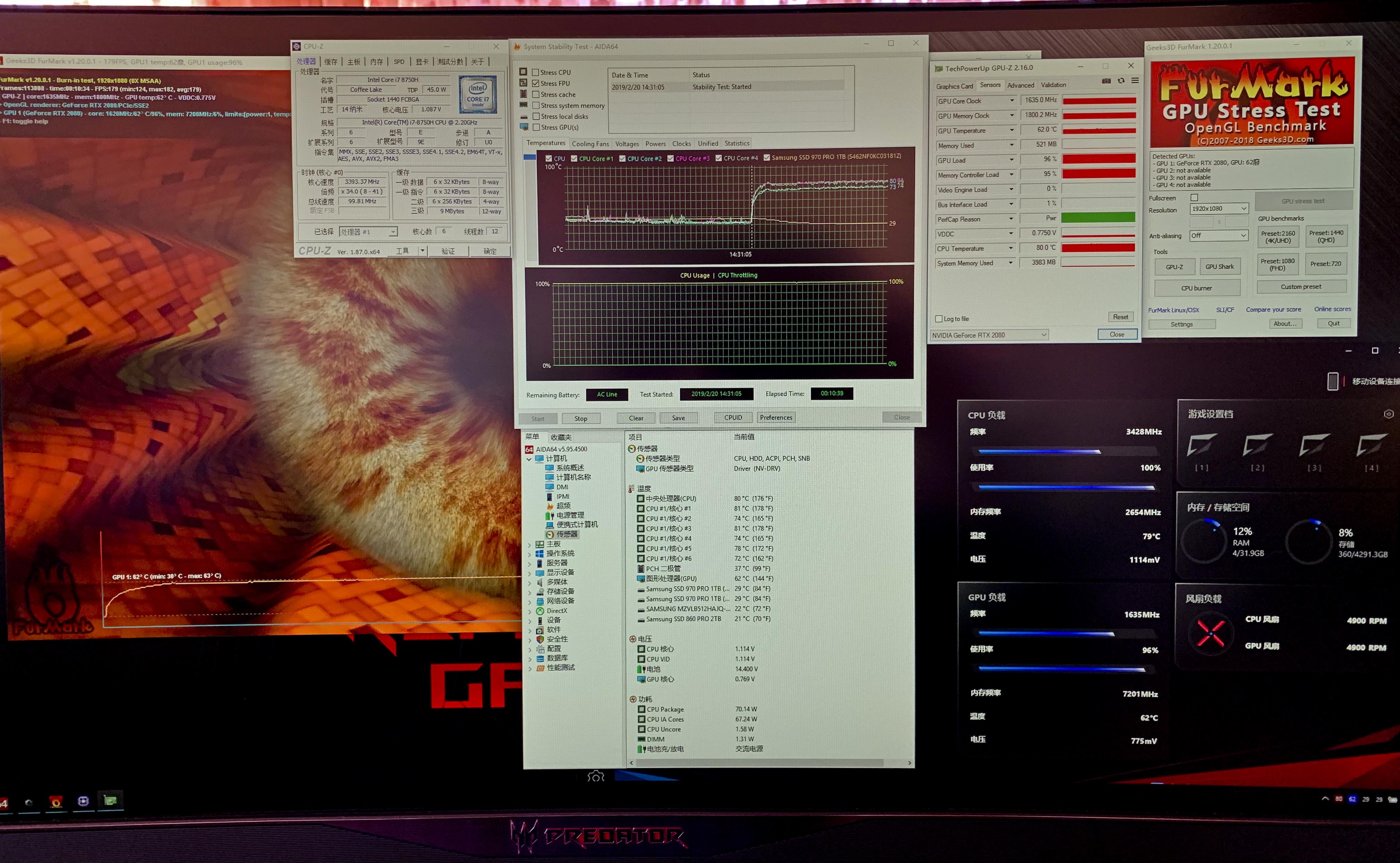1400x863 pixels.
Task: Select 电源管理 power management tree item
Action: pyautogui.click(x=565, y=515)
